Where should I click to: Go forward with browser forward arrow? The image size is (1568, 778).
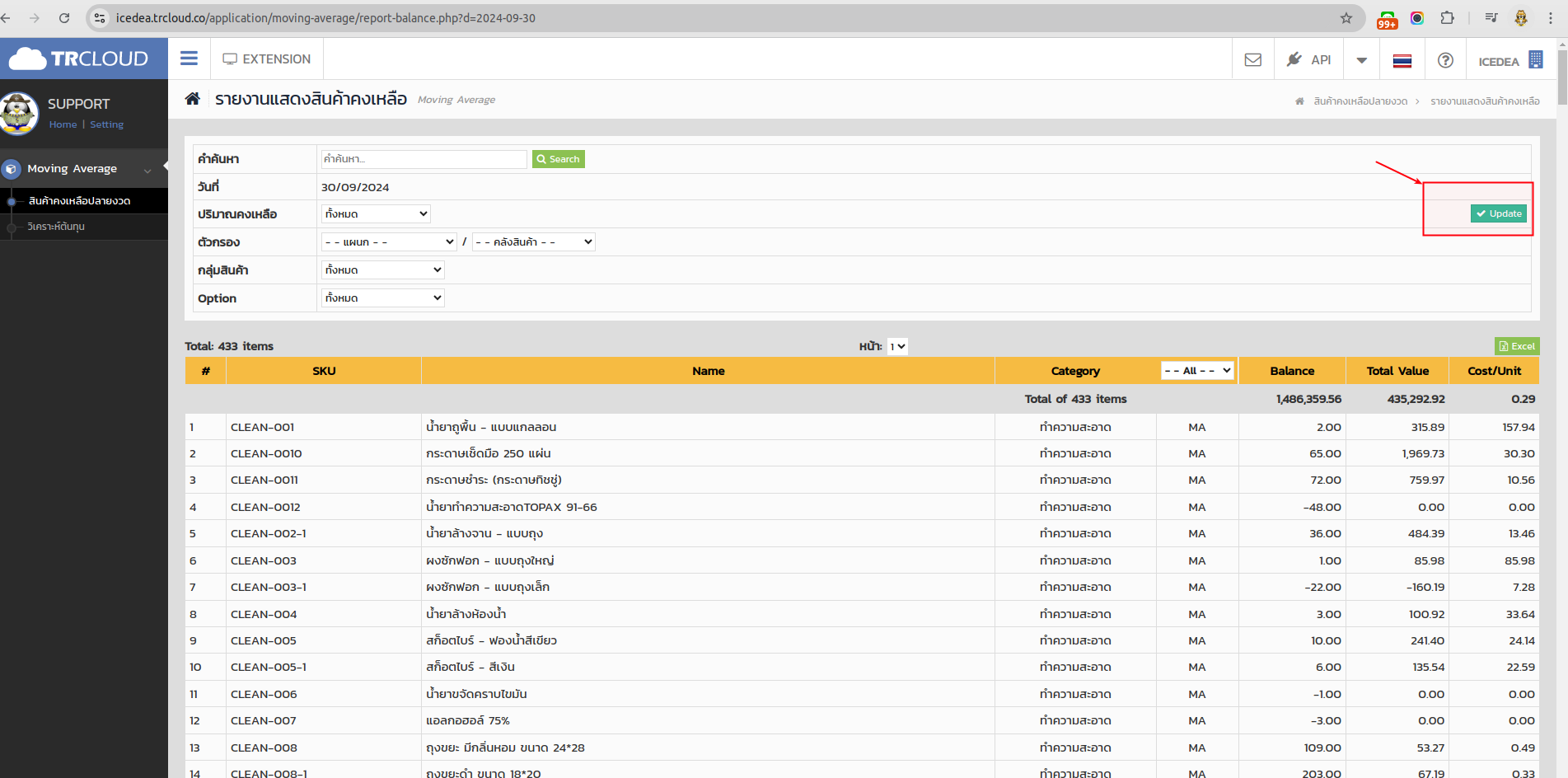[x=35, y=17]
